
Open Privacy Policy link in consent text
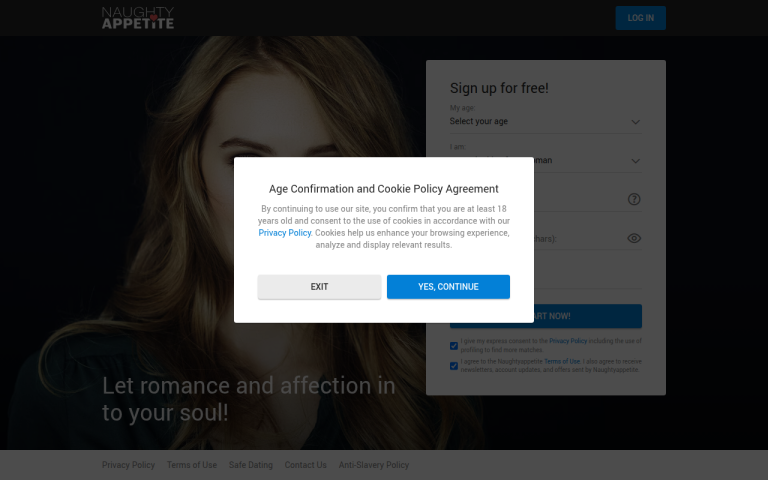click(568, 341)
